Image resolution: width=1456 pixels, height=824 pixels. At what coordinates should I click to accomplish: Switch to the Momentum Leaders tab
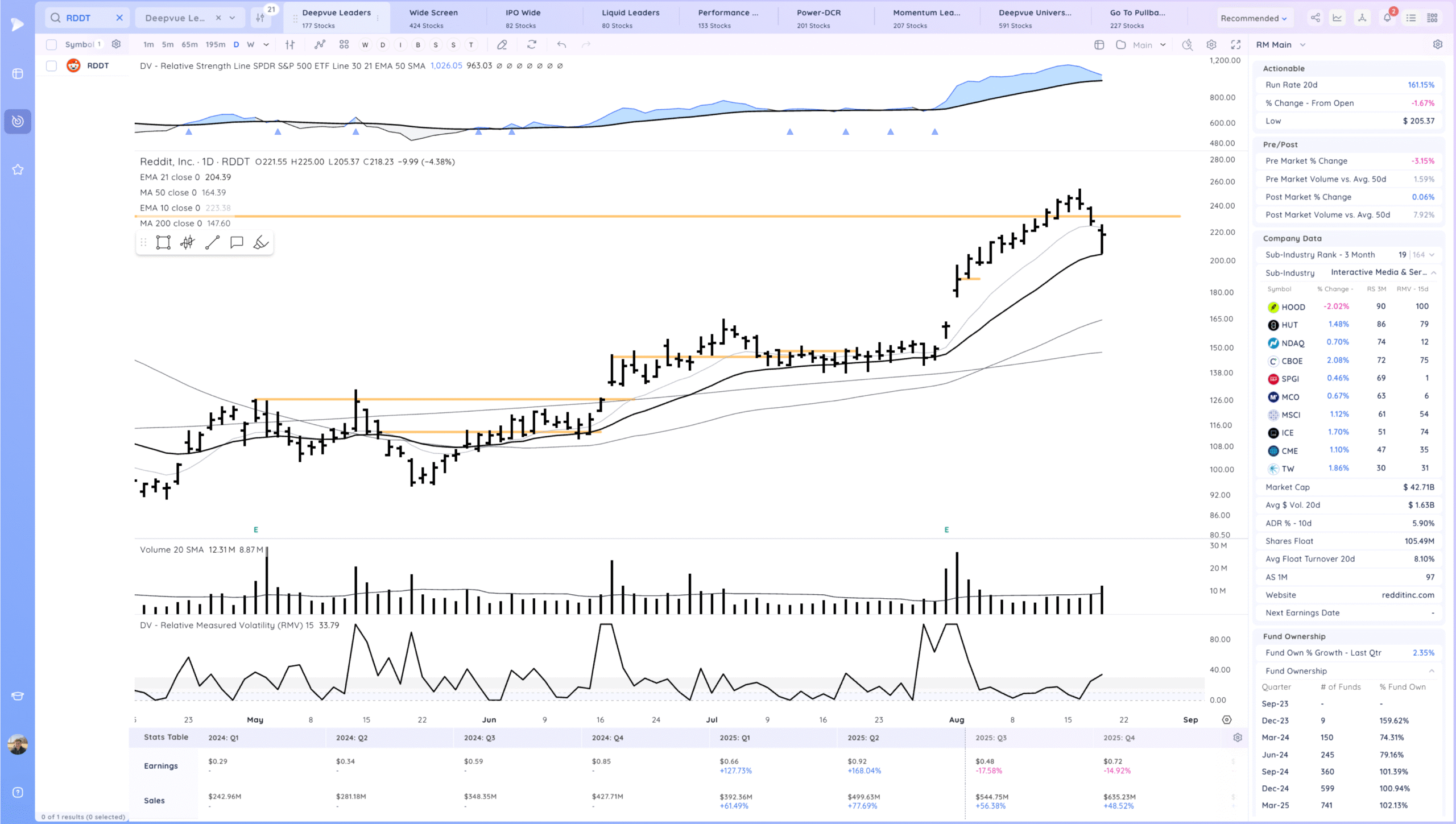pos(926,18)
